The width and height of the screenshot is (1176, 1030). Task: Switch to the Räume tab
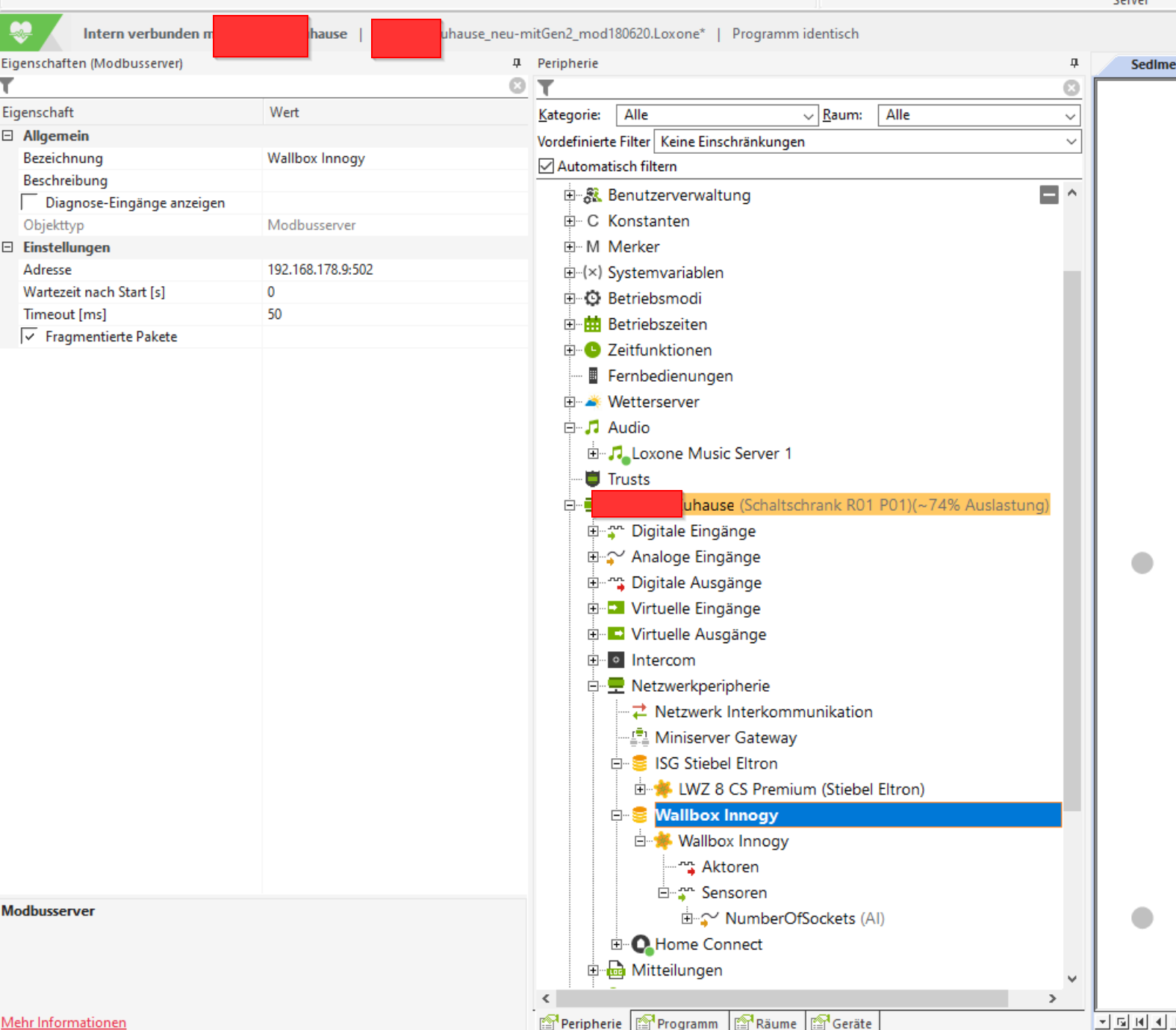767,1022
